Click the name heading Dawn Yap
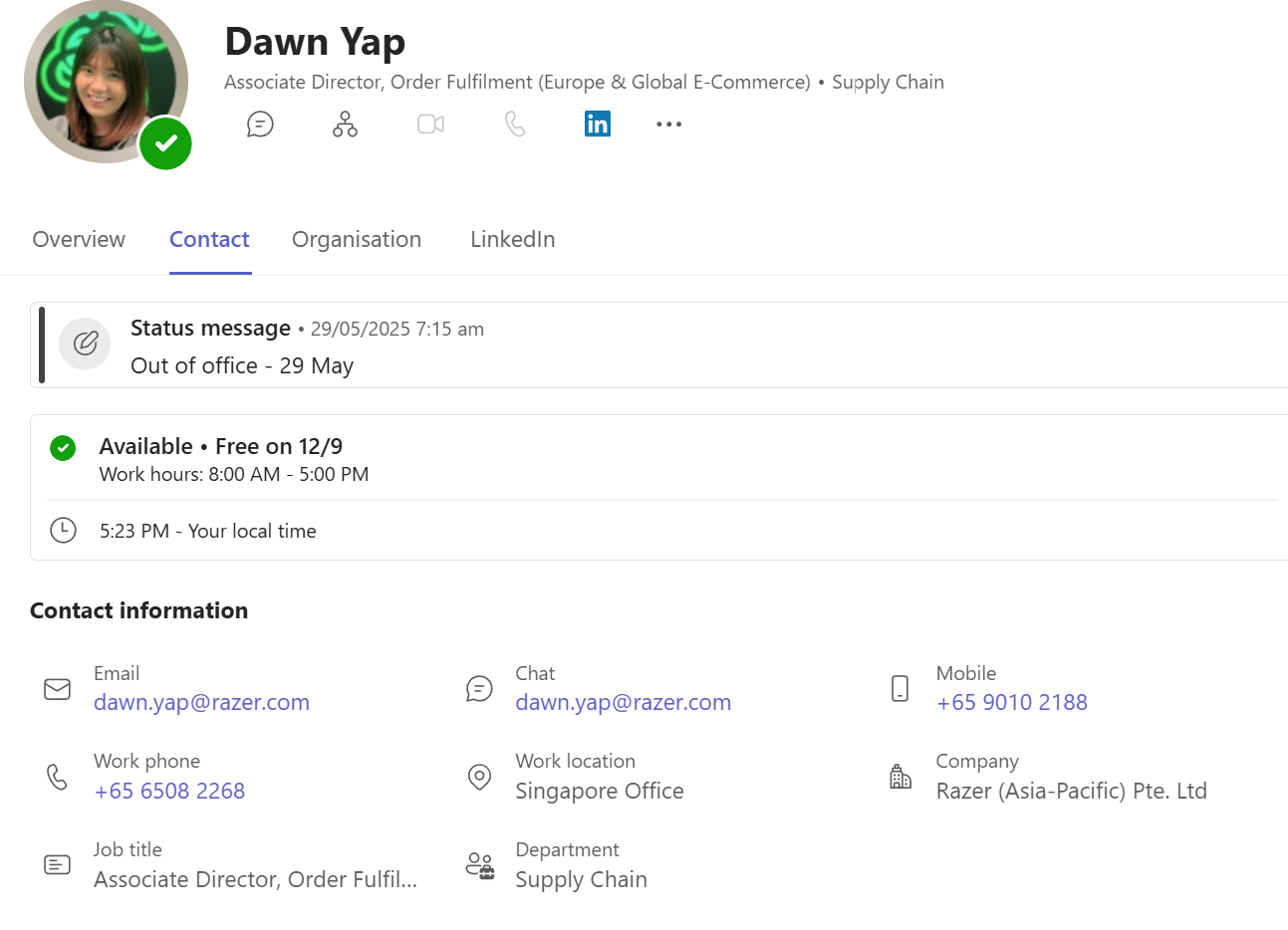Screen dimensions: 1288x930 tap(315, 42)
